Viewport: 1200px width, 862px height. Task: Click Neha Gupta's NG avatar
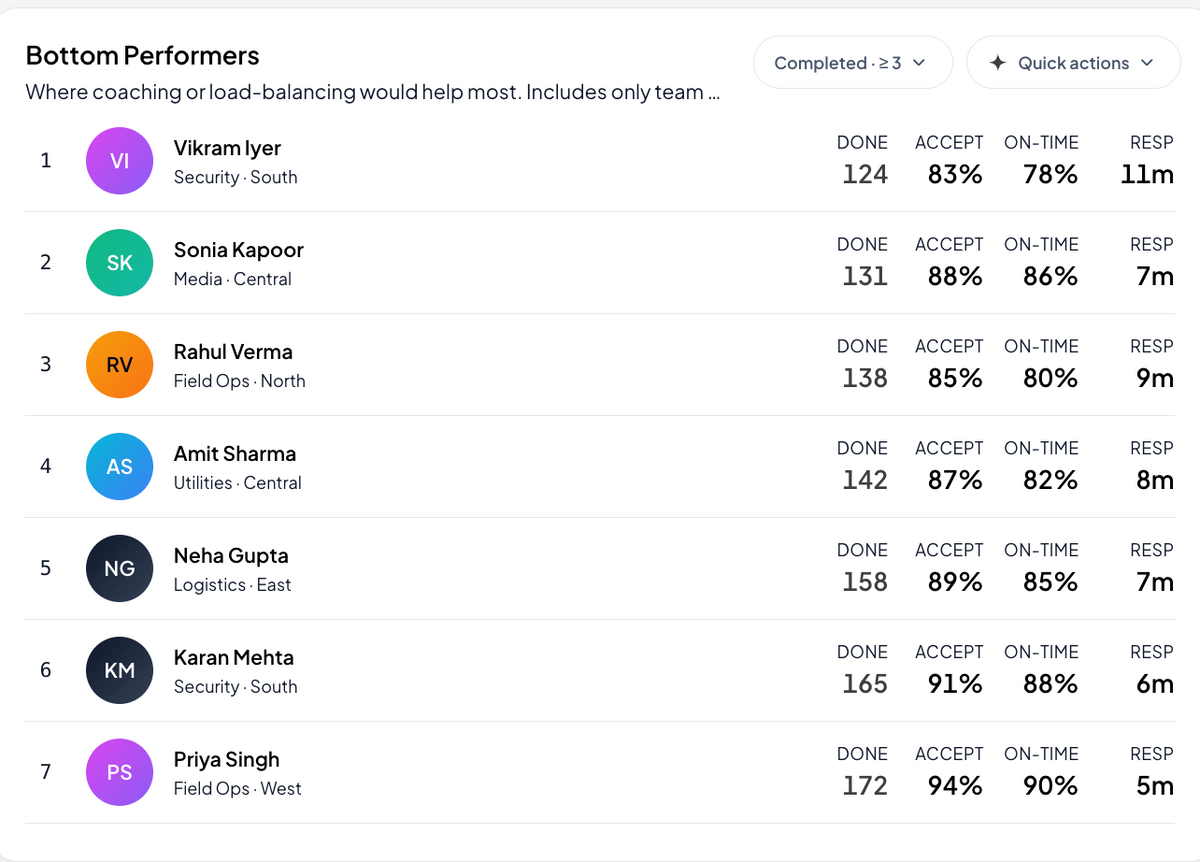point(119,568)
